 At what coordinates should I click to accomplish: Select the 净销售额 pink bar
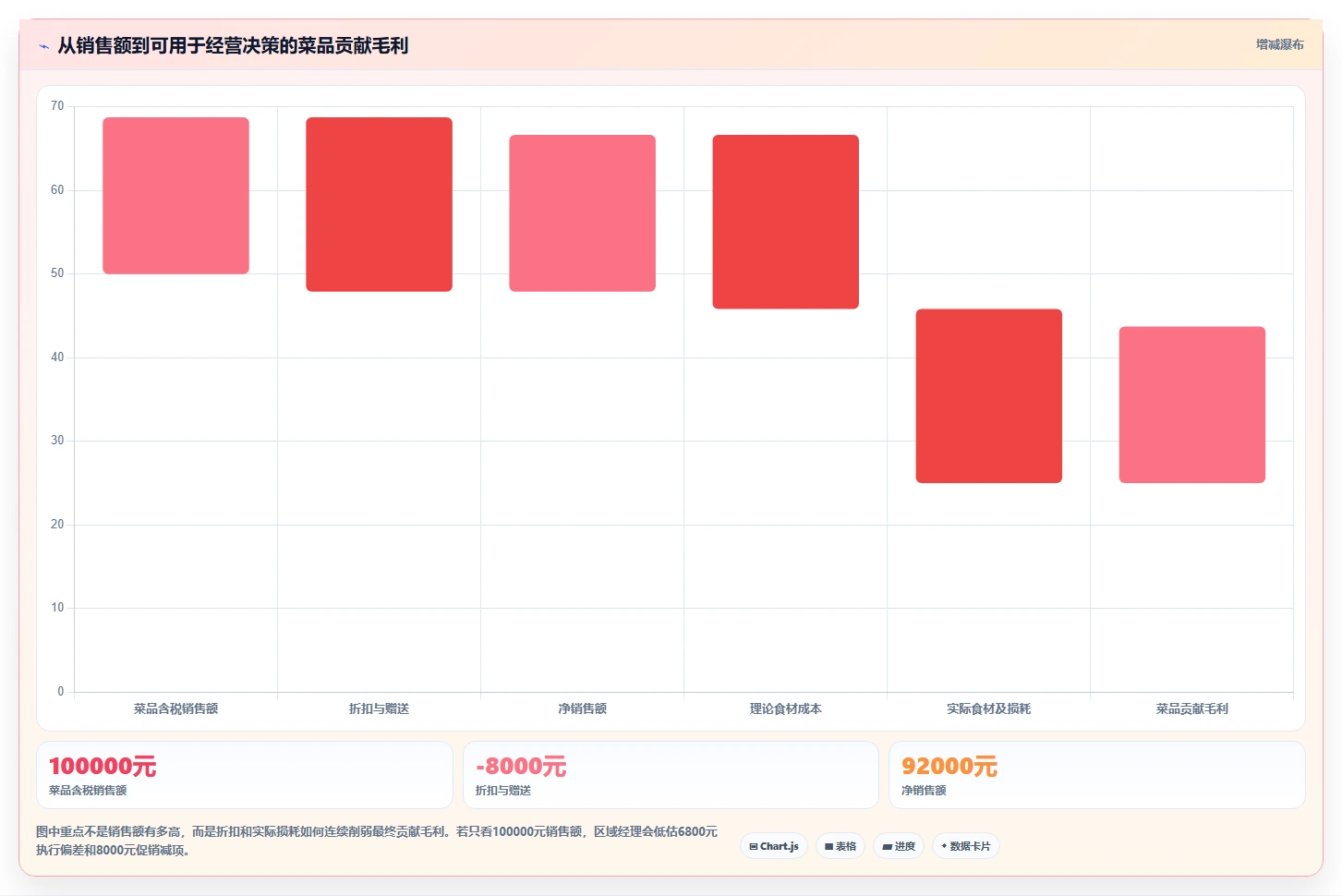click(582, 213)
